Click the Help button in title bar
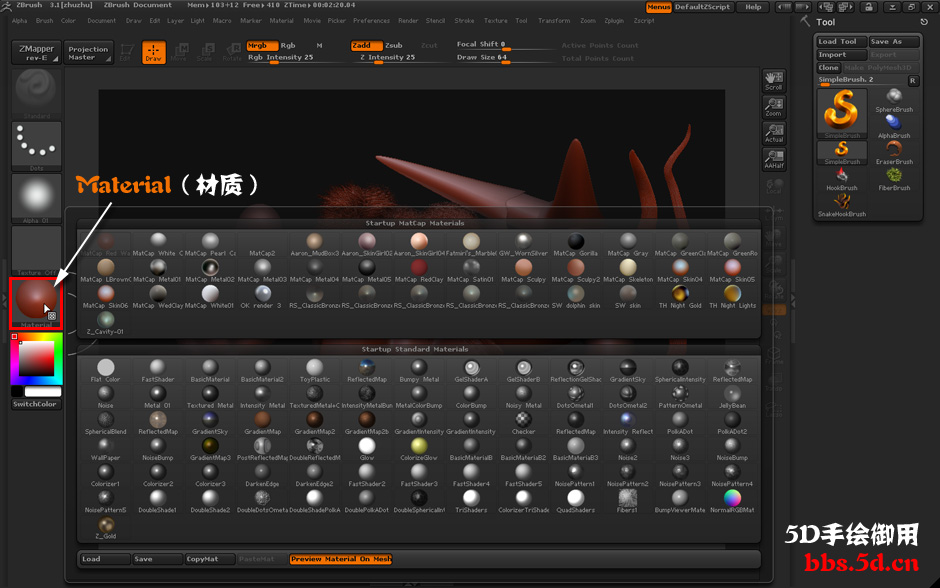 point(753,7)
